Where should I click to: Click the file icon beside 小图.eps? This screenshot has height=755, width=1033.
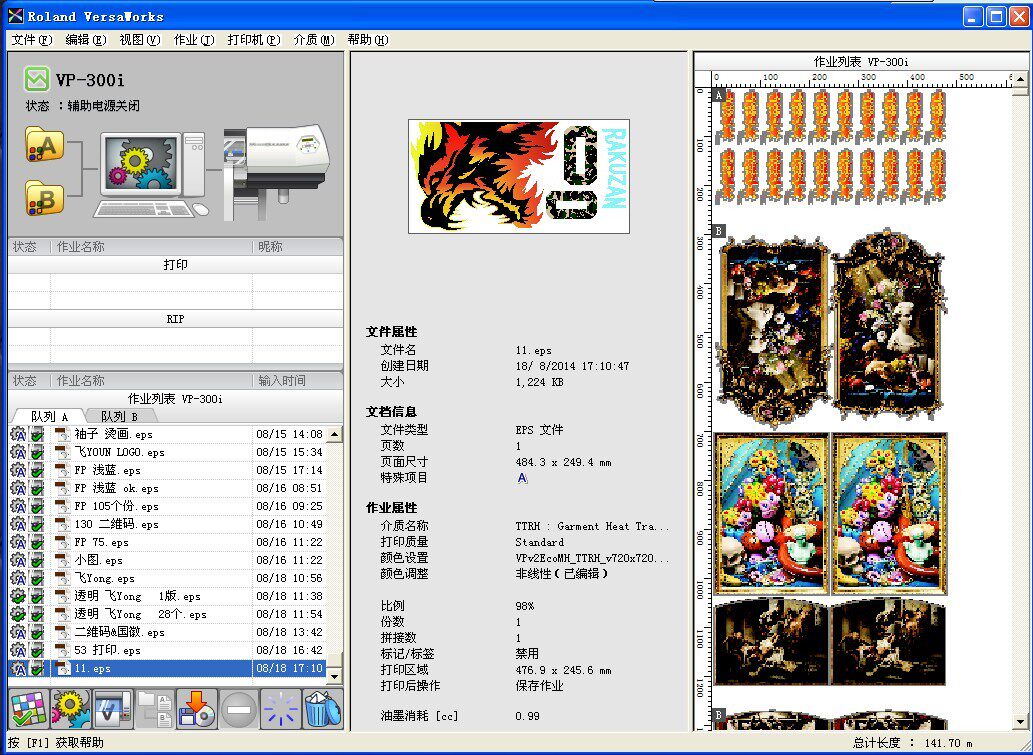[x=62, y=560]
